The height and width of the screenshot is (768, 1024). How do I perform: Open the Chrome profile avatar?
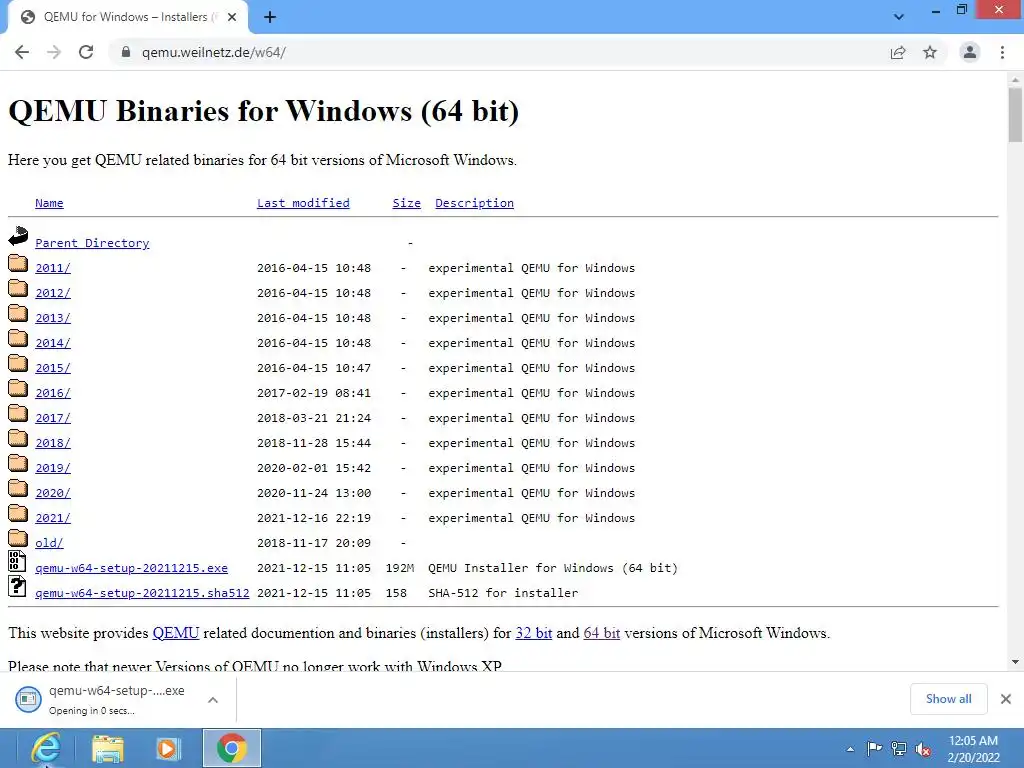click(970, 52)
